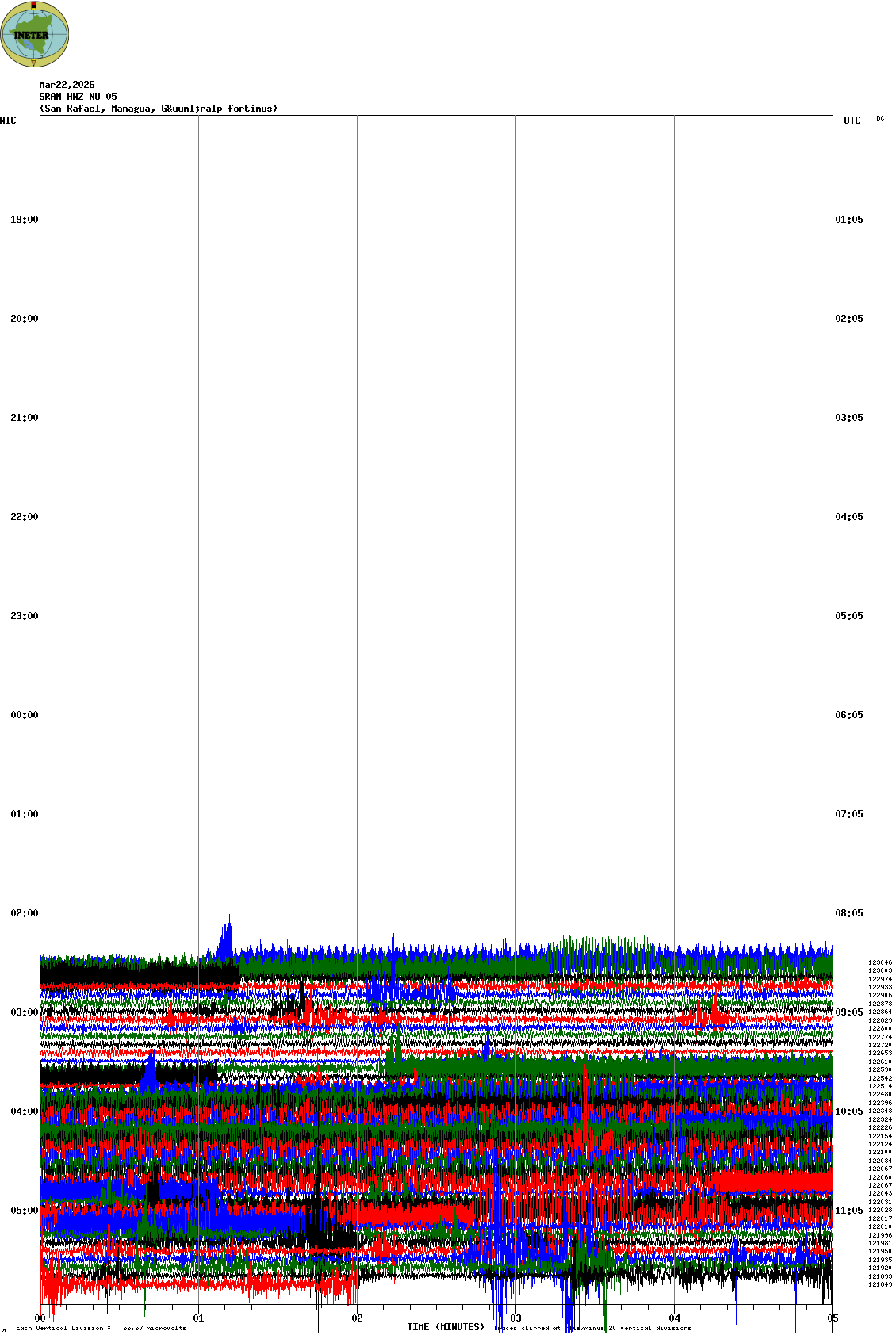896x1339 pixels.
Task: Click the 04:05 UTC time label
Action: pyautogui.click(x=848, y=517)
